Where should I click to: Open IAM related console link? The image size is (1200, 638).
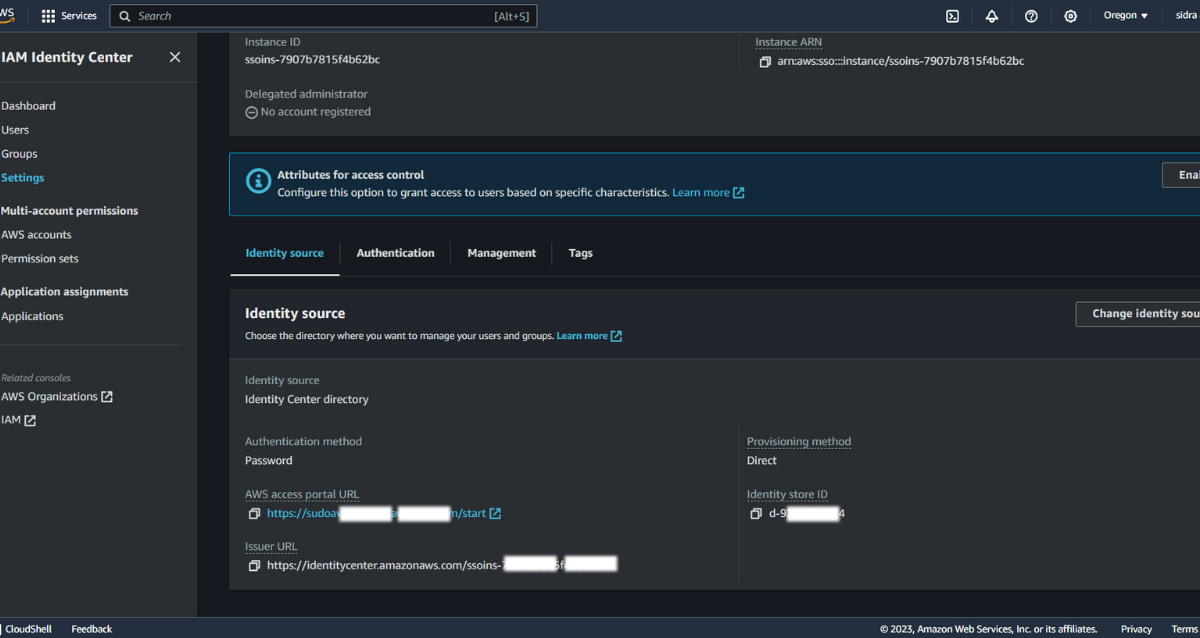coord(18,421)
